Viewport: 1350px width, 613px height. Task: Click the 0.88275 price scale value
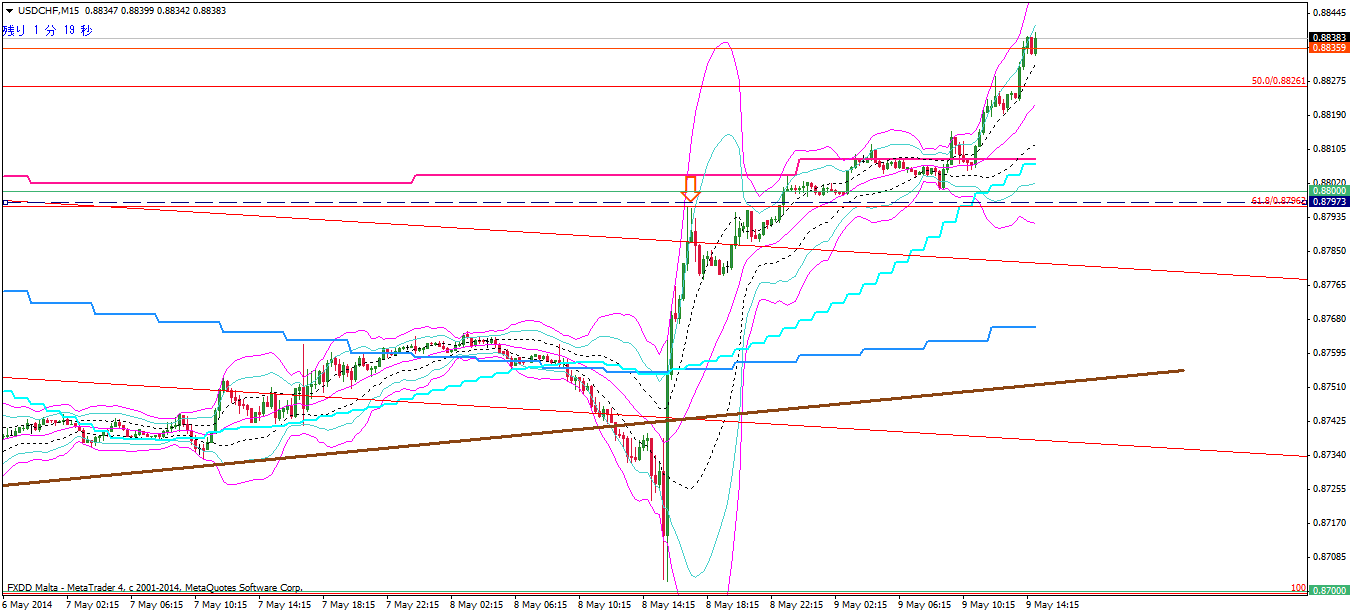pos(1328,81)
